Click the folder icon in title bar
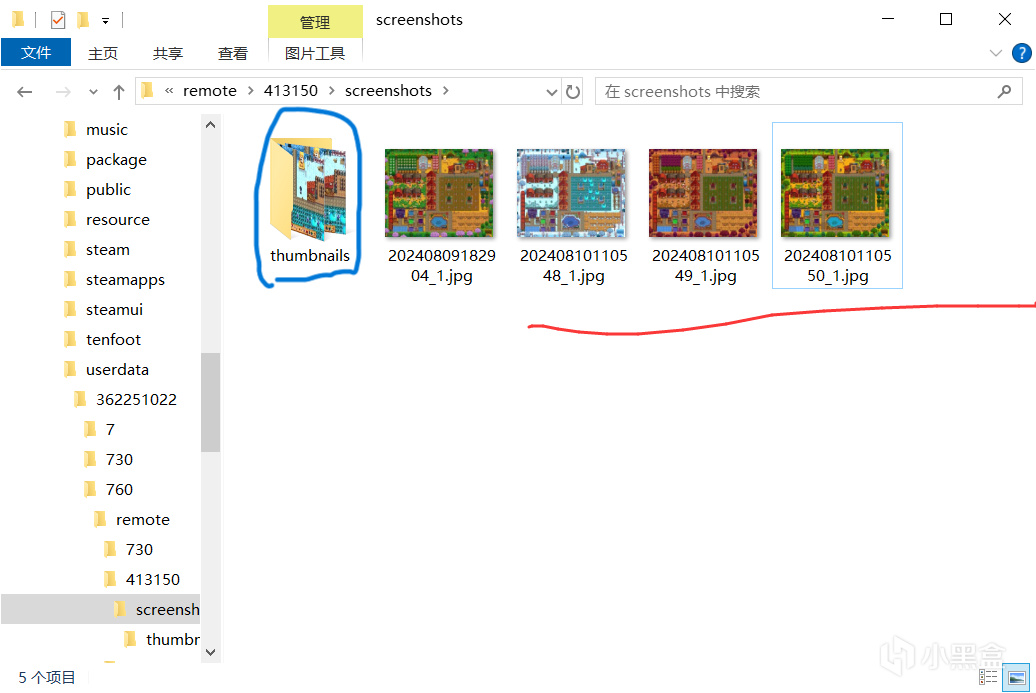Image resolution: width=1036 pixels, height=693 pixels. 18,20
